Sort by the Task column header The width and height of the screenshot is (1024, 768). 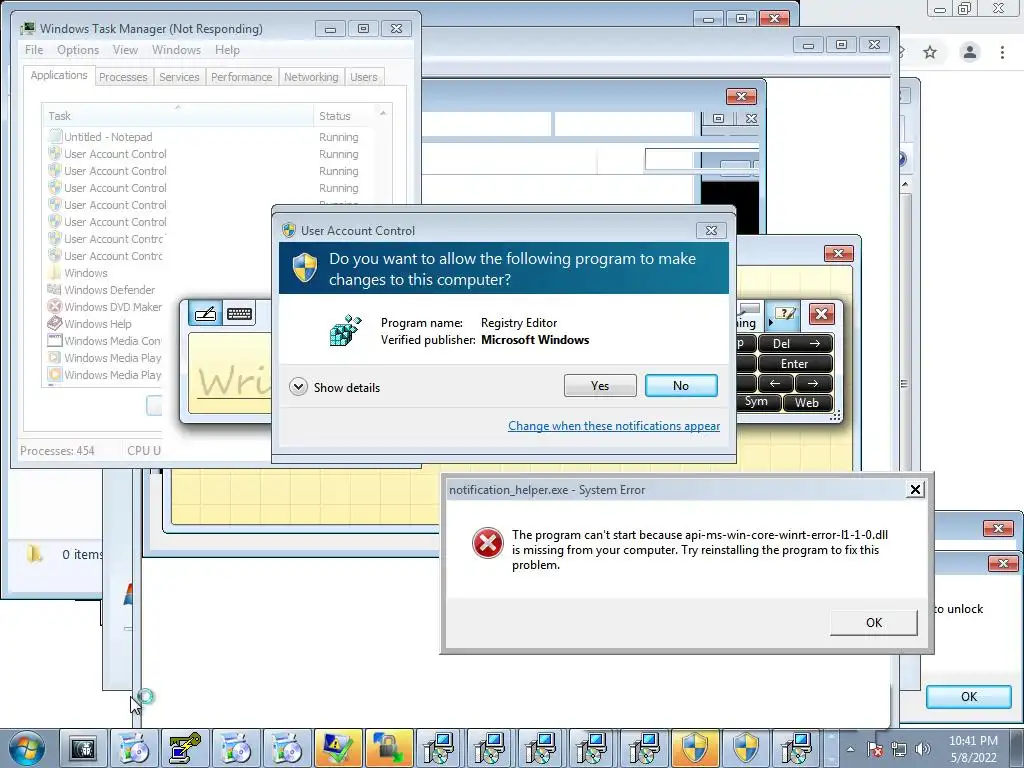178,116
